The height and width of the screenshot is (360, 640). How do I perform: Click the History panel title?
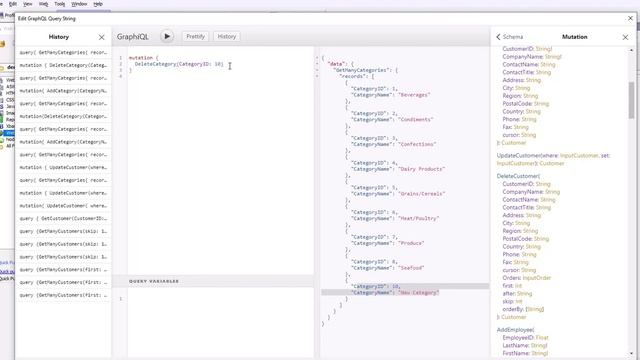(59, 37)
